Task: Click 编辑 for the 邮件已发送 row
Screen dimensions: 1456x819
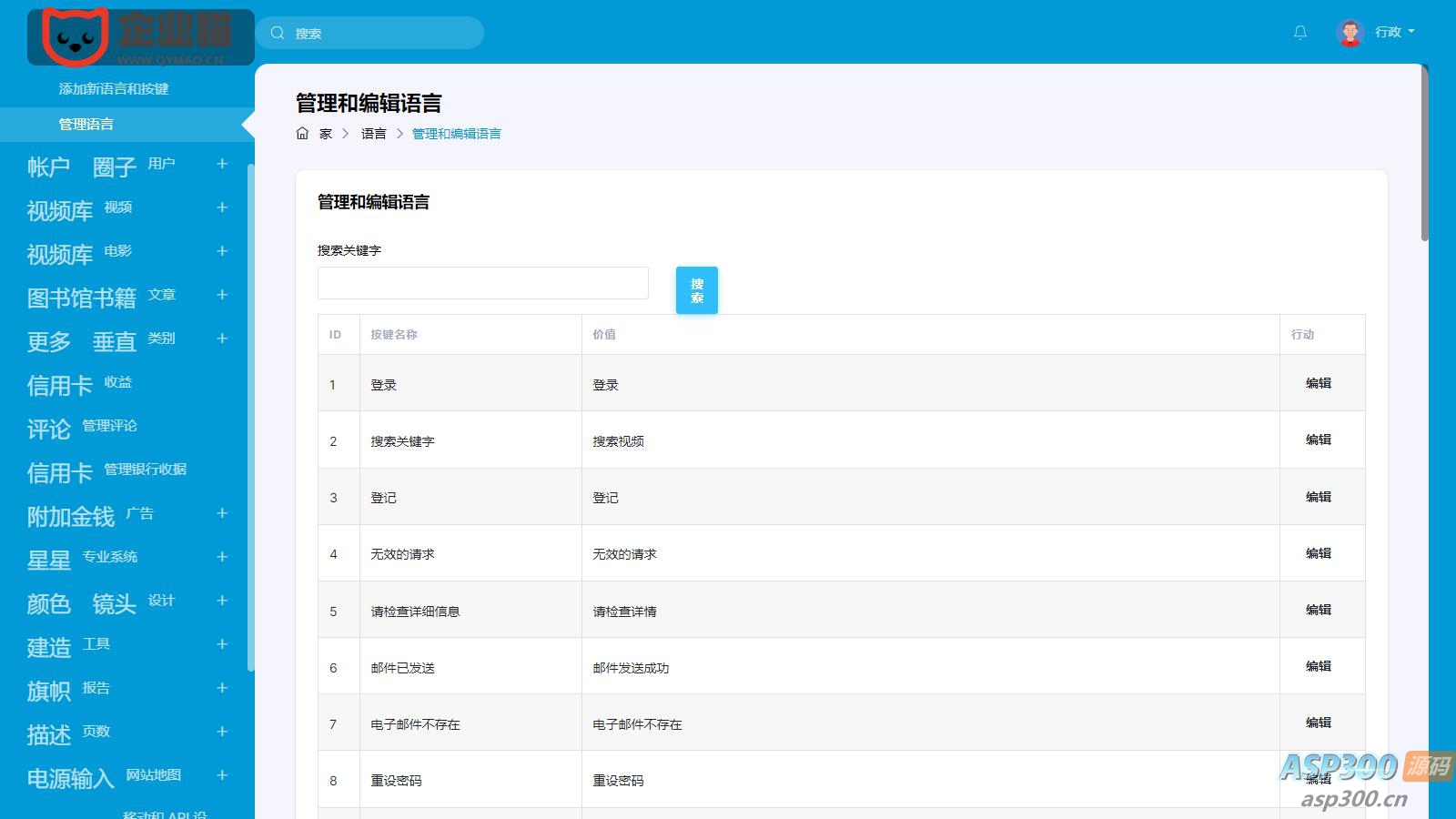Action: 1318,666
